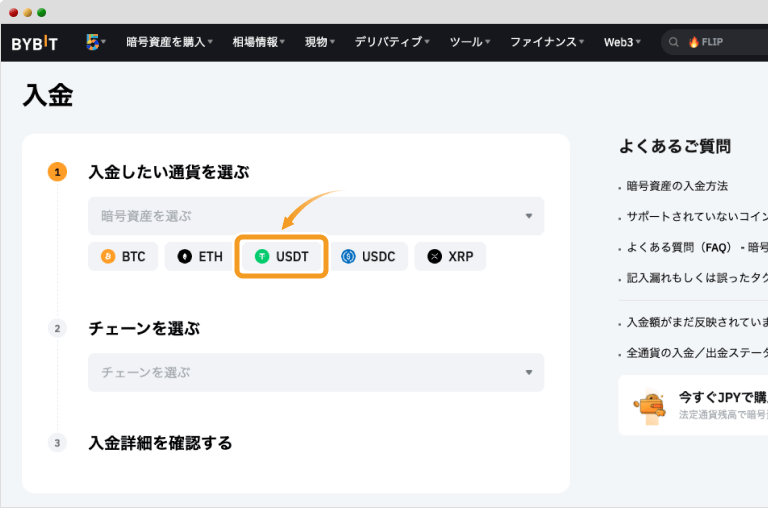
Task: Open the ファイナンス menu
Action: click(x=547, y=42)
